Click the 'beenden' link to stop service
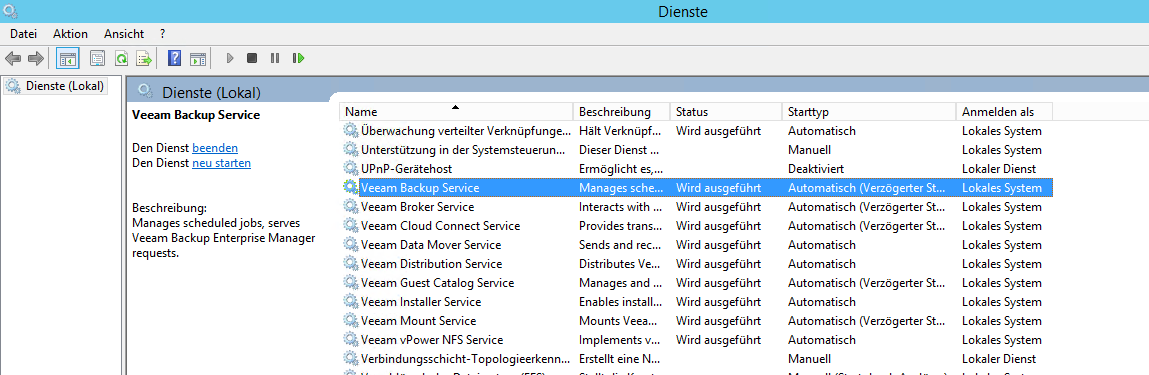The height and width of the screenshot is (375, 1149). 215,148
